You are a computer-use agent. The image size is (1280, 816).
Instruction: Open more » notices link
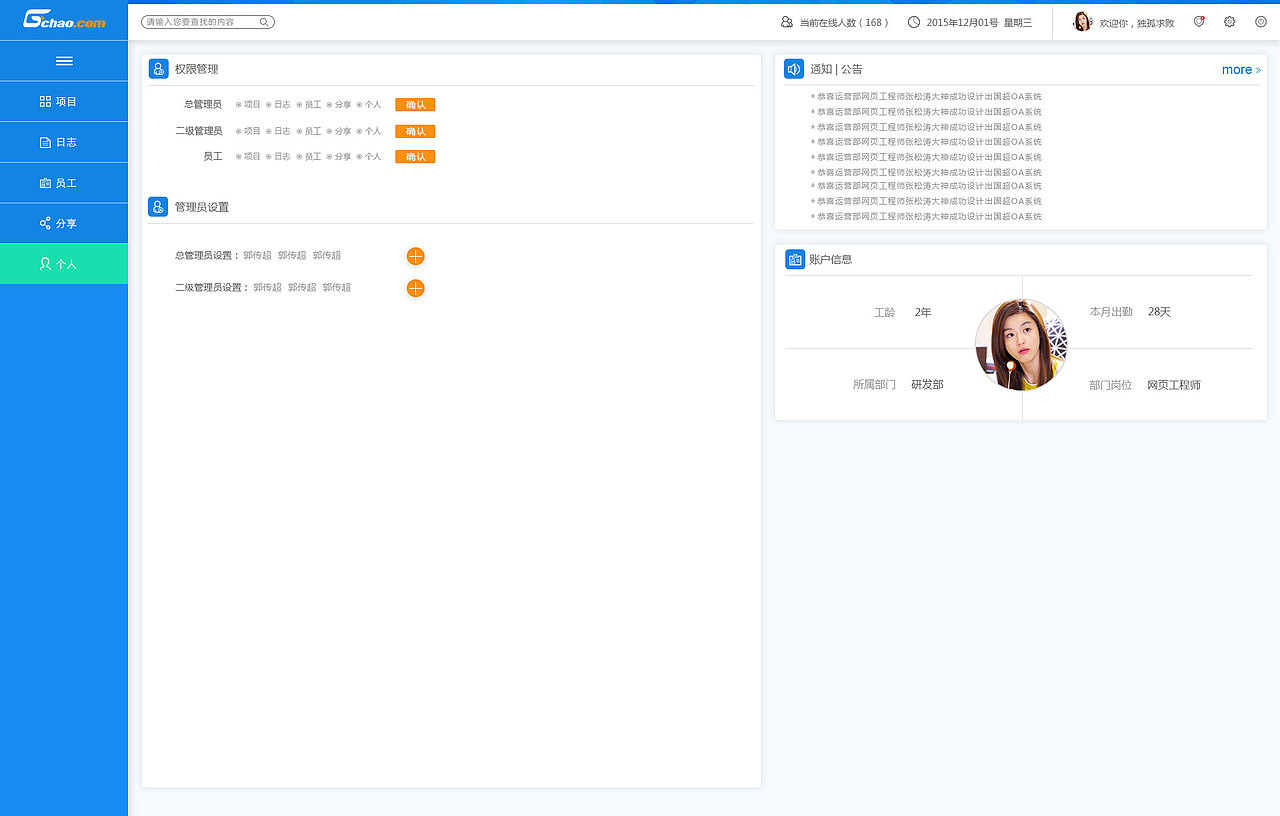(x=1241, y=70)
